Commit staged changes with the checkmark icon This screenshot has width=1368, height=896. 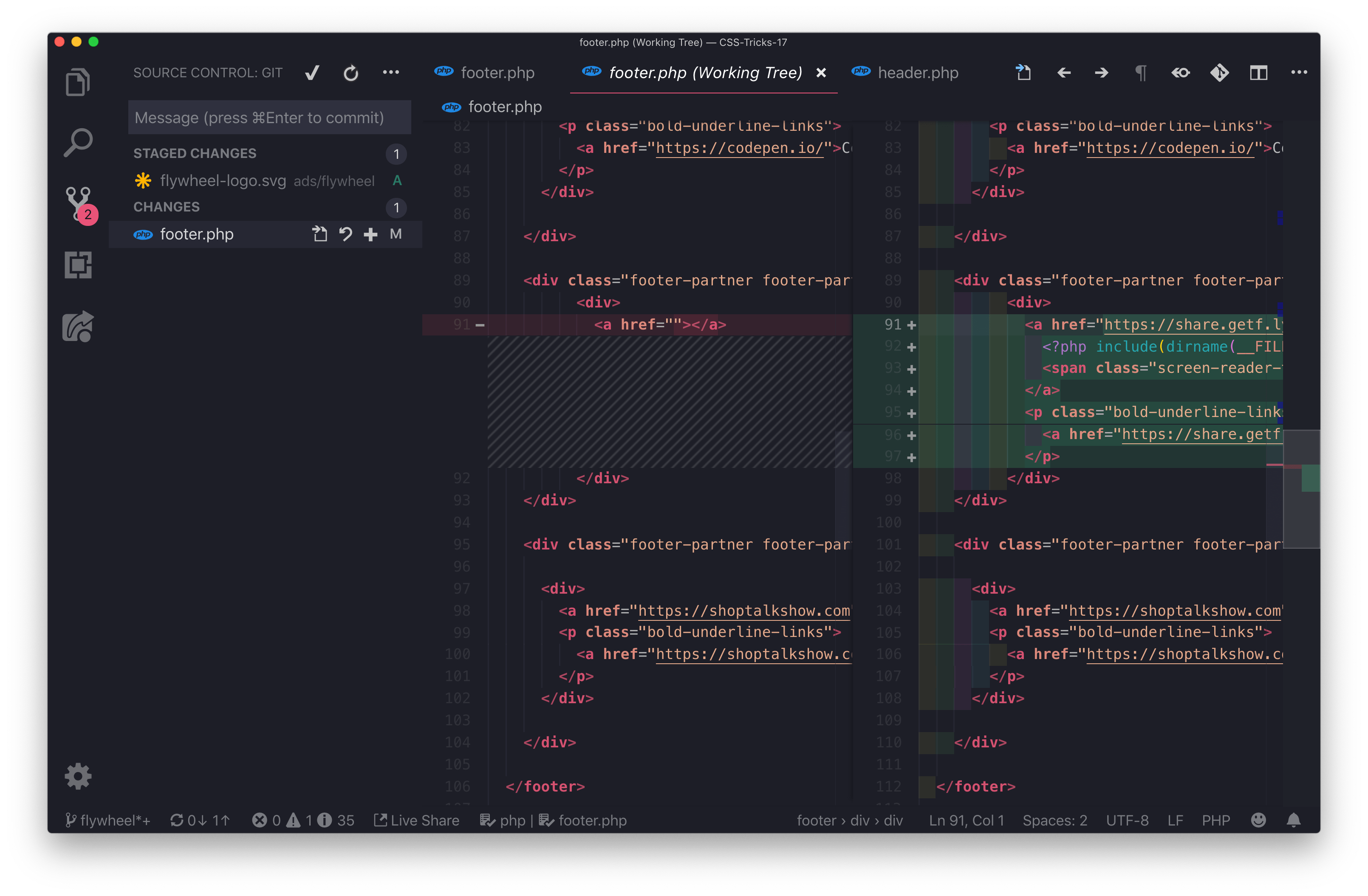[312, 73]
